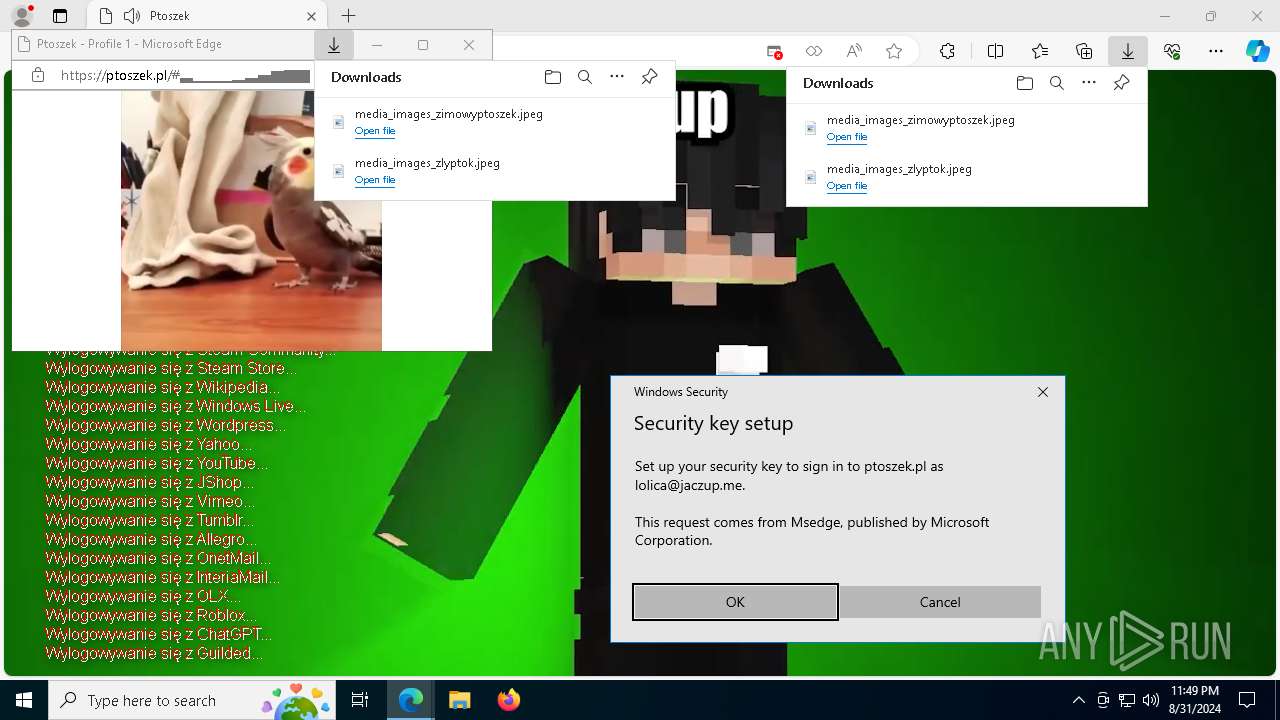Open the Favorites list icon
Screen dimensions: 1280x720
point(1040,51)
